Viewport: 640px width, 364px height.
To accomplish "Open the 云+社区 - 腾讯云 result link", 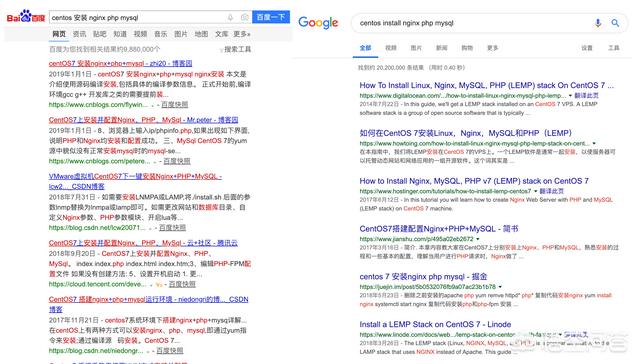I will tap(143, 243).
